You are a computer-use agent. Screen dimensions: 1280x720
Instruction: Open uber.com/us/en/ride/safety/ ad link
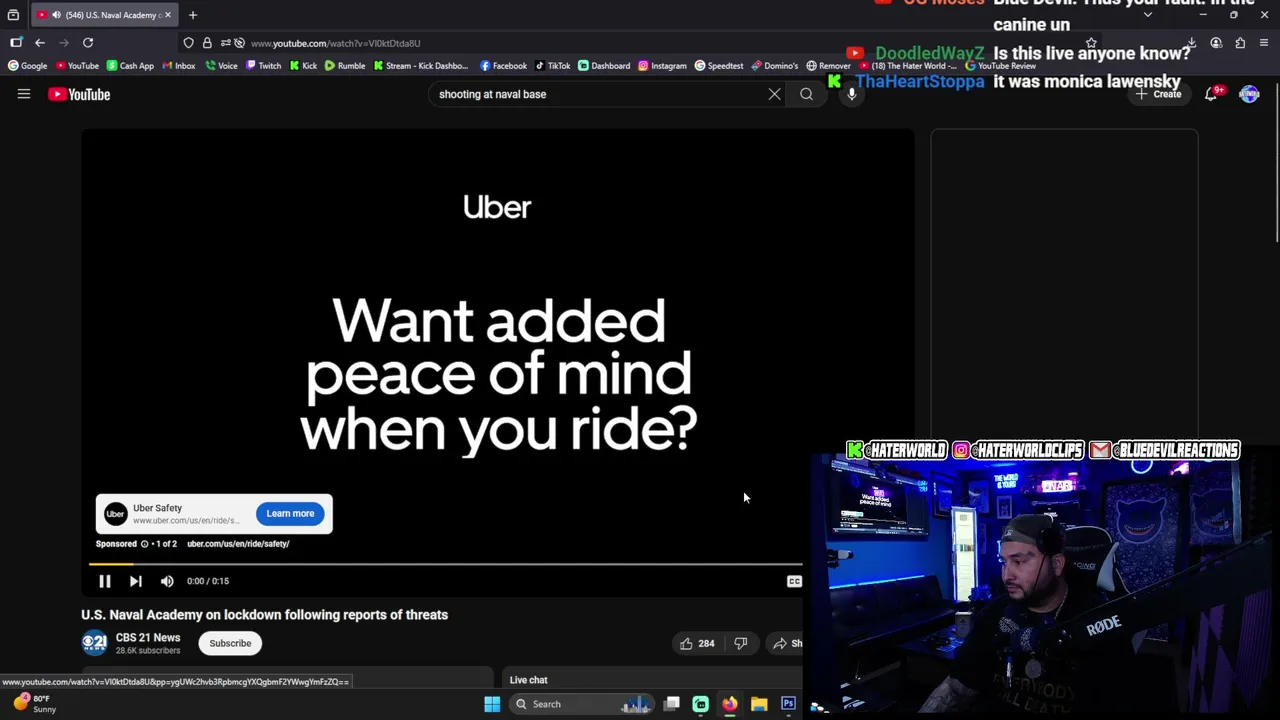(x=238, y=544)
